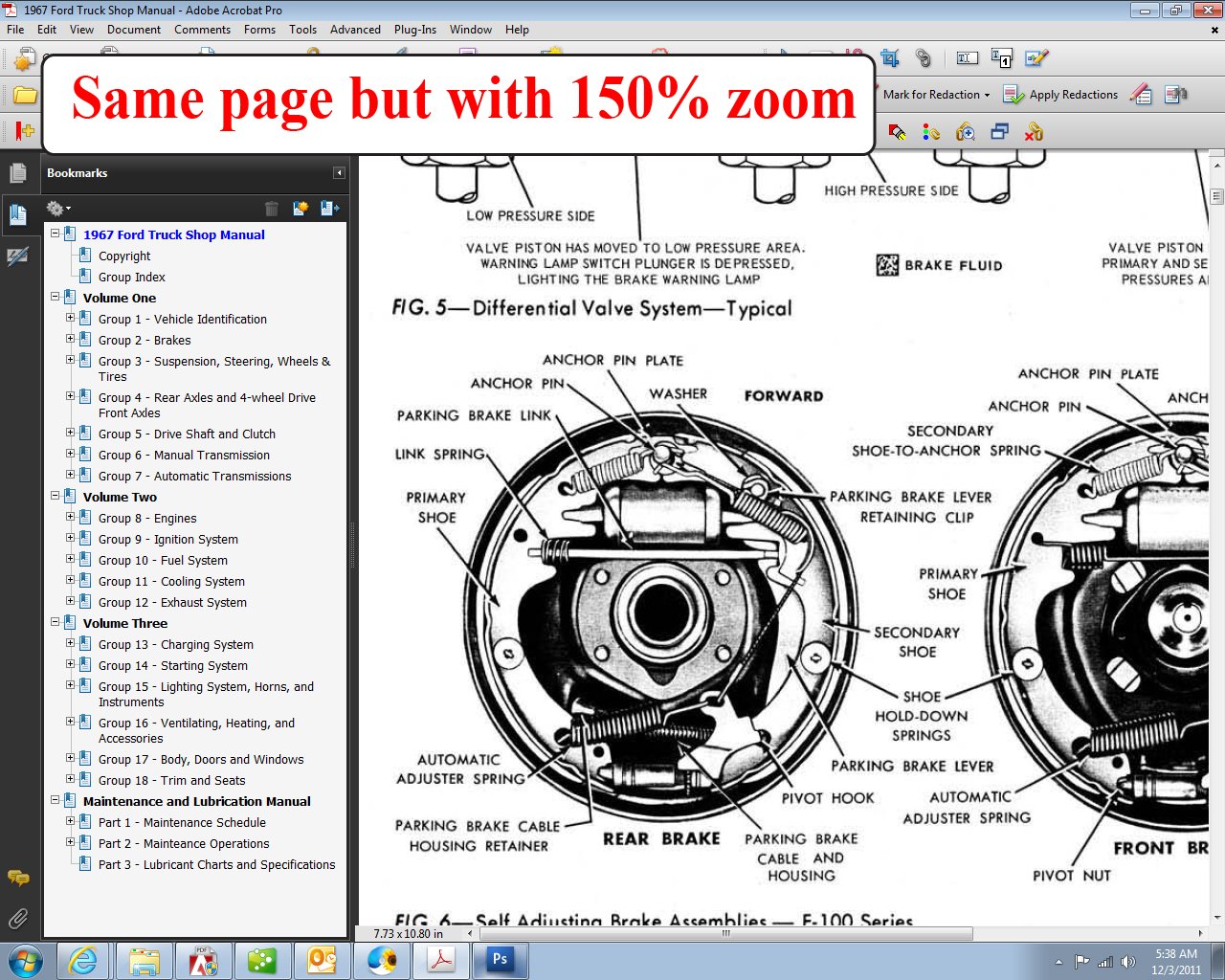Open the Attachments paperclip panel
This screenshot has height=980, width=1225.
pyautogui.click(x=17, y=919)
